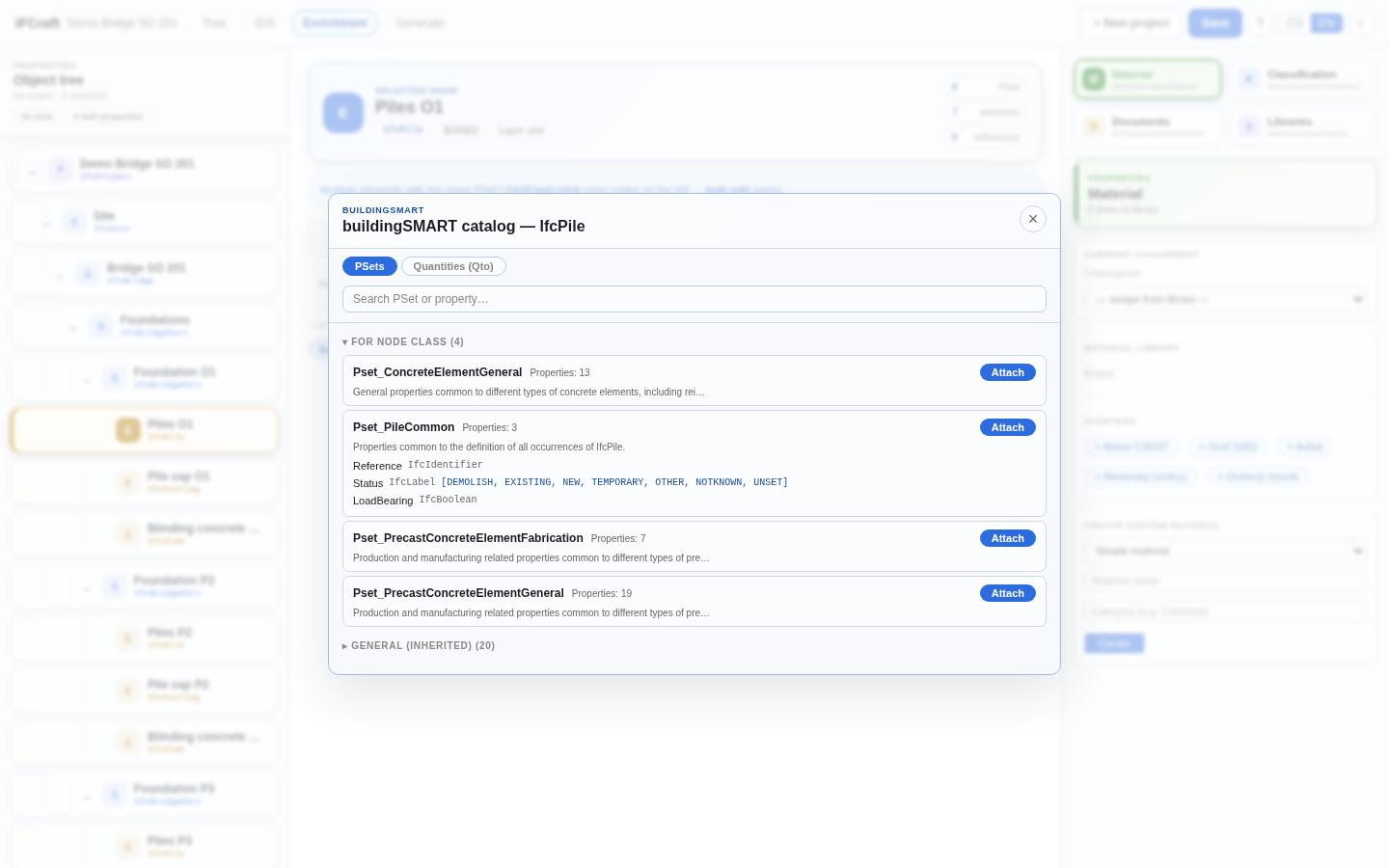This screenshot has height=868, width=1389.
Task: Close the buildingSMART catalog dialog
Action: [x=1033, y=219]
